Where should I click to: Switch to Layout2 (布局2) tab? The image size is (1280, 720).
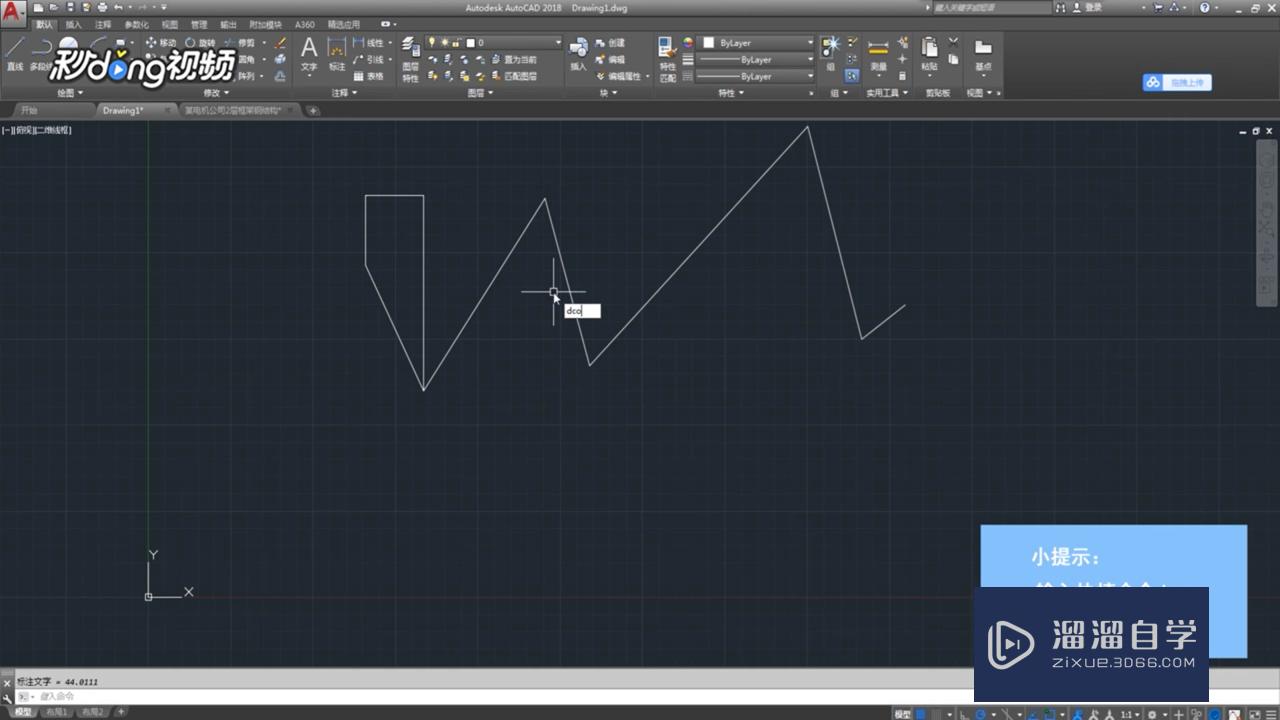(93, 713)
